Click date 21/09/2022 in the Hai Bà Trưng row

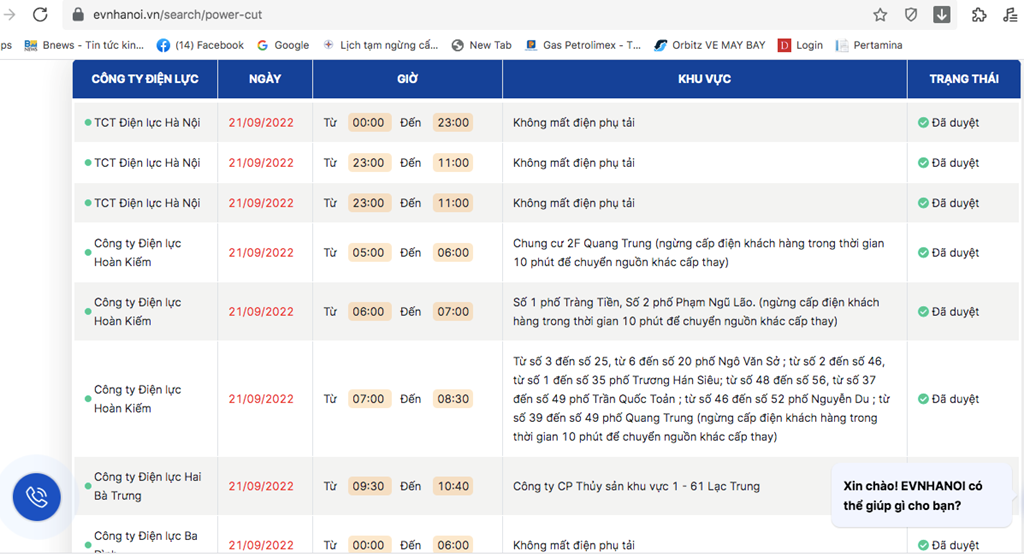[x=261, y=486]
